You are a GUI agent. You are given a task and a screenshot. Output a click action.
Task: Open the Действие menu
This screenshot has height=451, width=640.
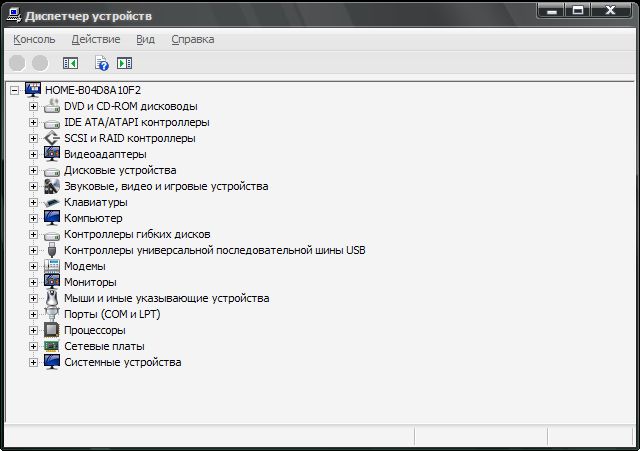(95, 39)
